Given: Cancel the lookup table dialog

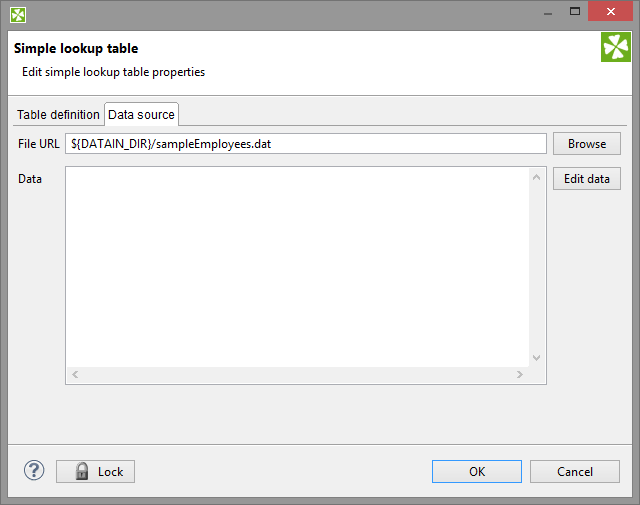Looking at the screenshot, I should pyautogui.click(x=575, y=472).
